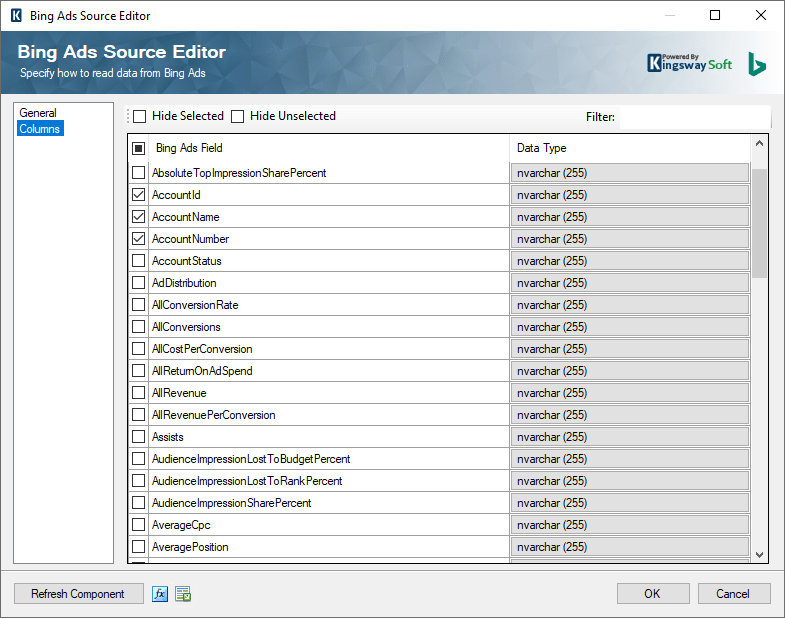Check the AllCostPerConversion checkbox
The height and width of the screenshot is (619, 785).
(x=139, y=349)
